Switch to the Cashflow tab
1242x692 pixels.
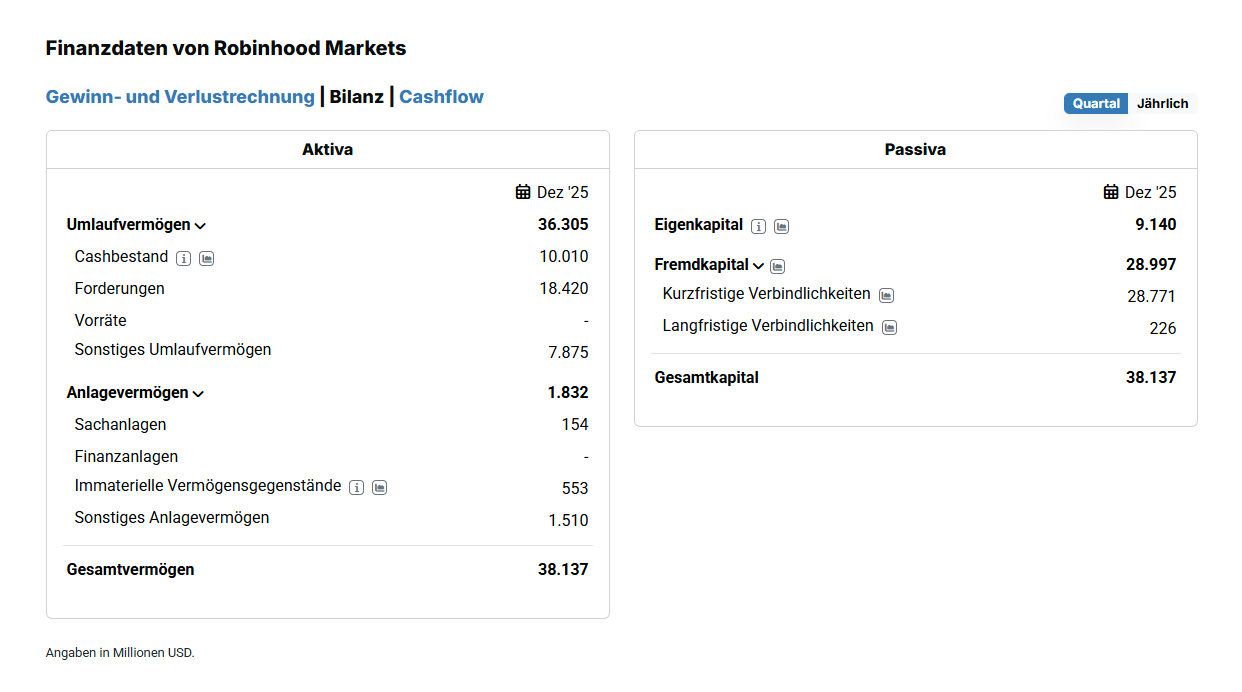coord(441,97)
